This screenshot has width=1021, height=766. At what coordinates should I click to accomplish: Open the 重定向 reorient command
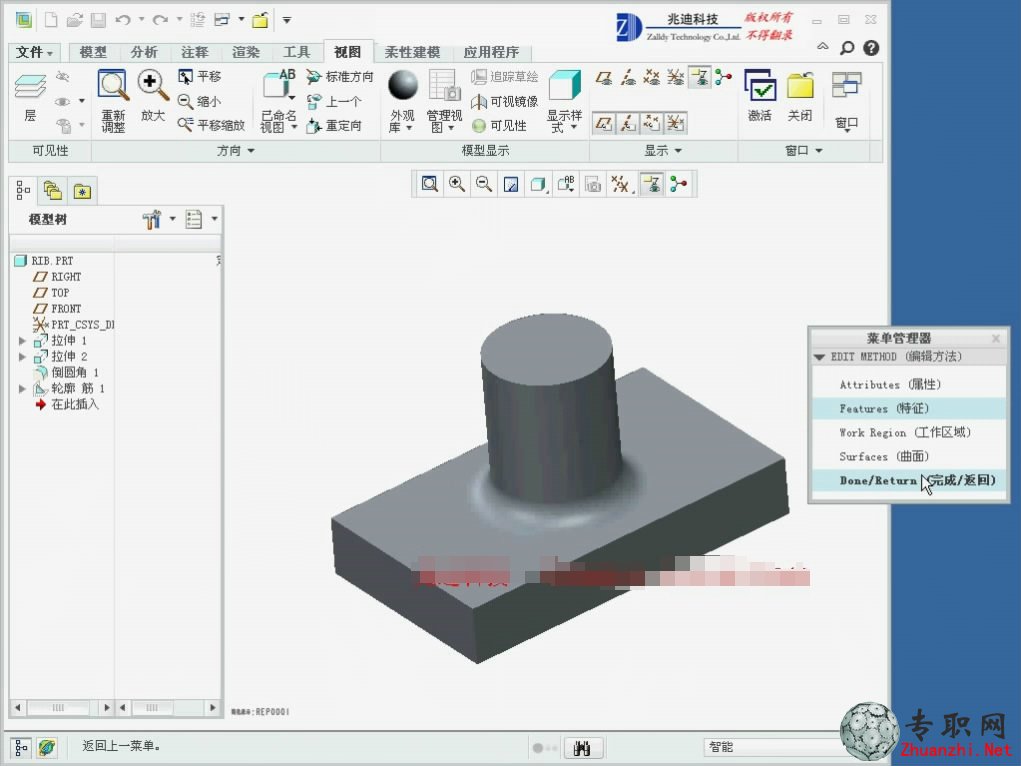pyautogui.click(x=333, y=125)
